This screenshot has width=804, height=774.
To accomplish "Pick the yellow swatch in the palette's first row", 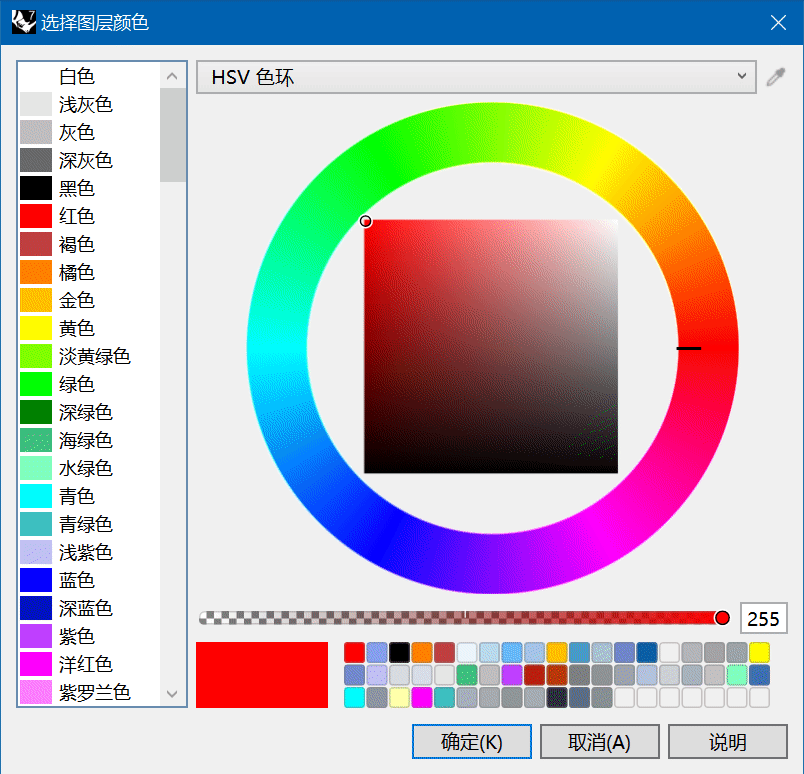I will pos(759,652).
